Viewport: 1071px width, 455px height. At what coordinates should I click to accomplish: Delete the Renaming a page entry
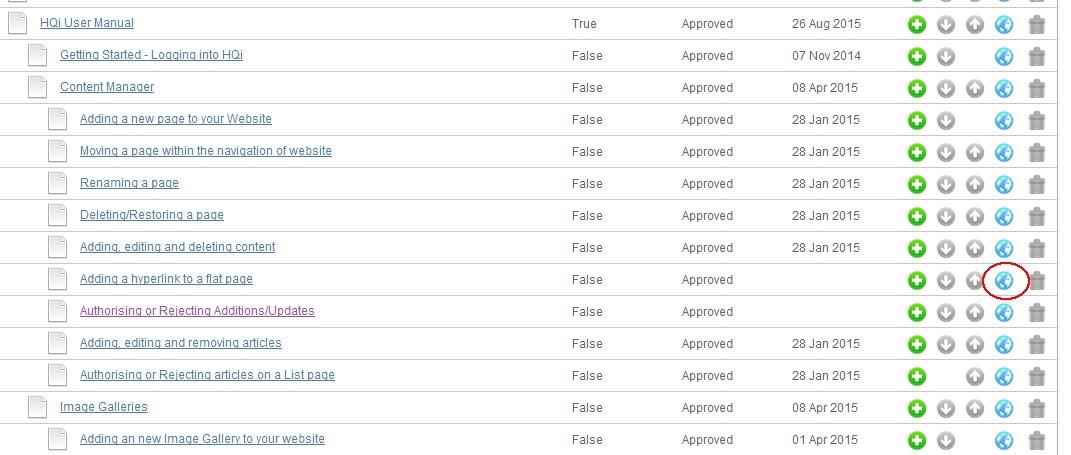(x=1037, y=184)
